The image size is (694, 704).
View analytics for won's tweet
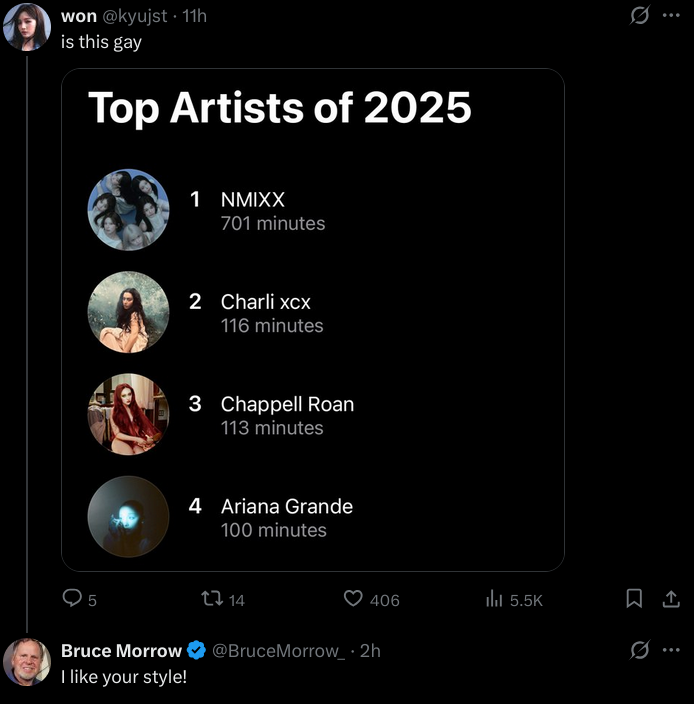tap(494, 599)
